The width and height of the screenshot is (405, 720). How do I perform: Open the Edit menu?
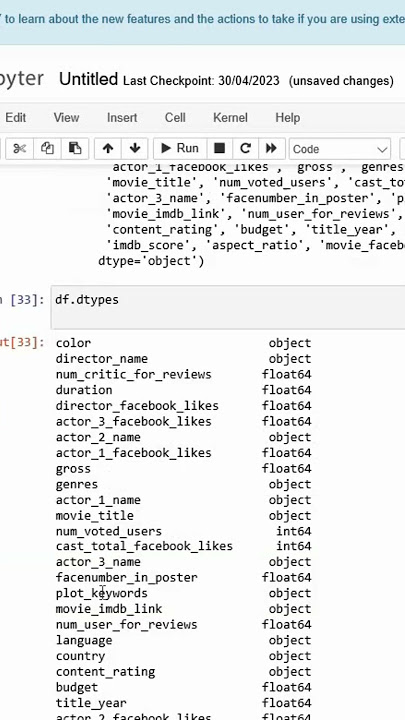(16, 118)
